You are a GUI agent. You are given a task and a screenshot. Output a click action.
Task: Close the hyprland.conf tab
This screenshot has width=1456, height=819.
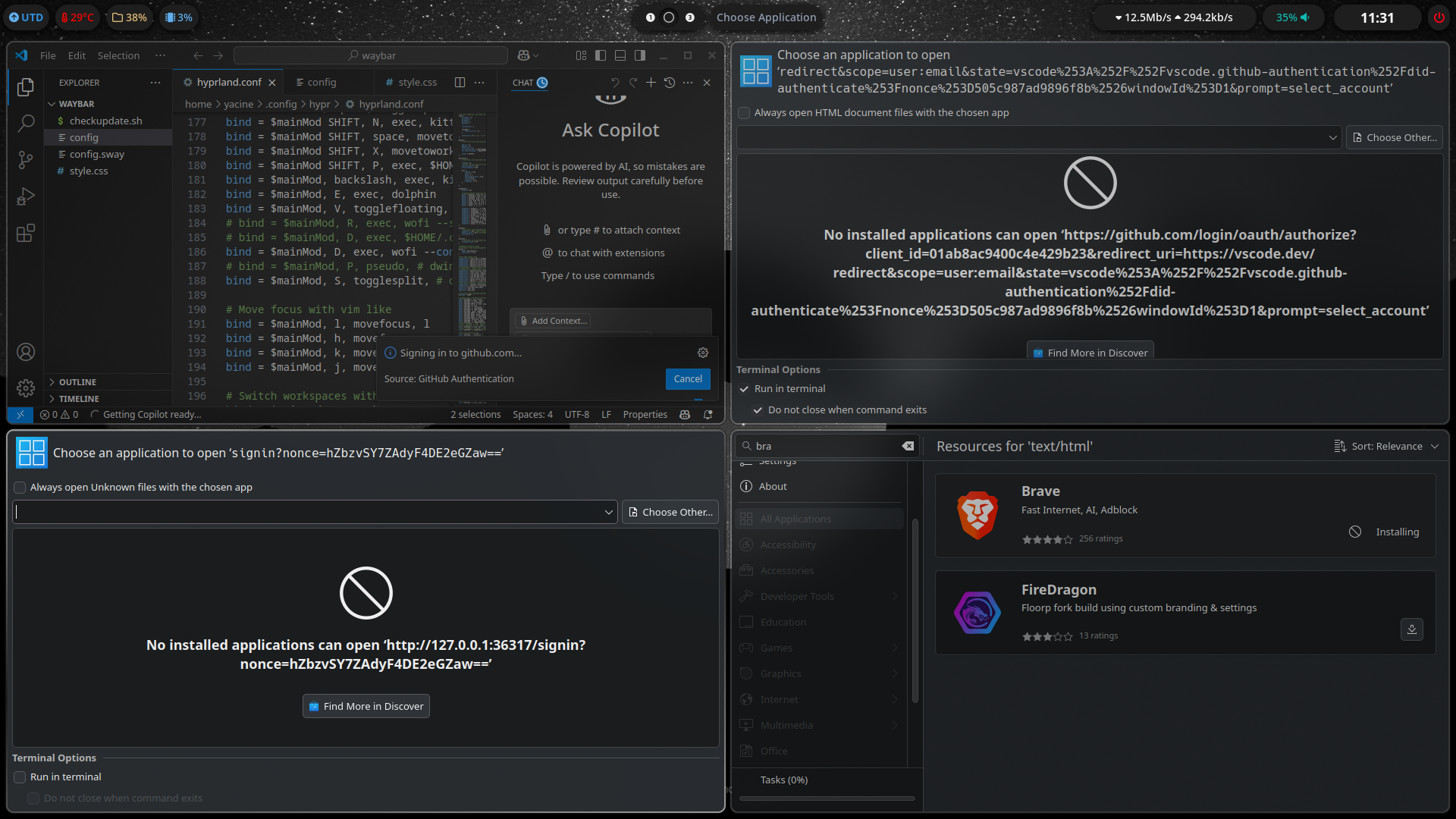[272, 83]
